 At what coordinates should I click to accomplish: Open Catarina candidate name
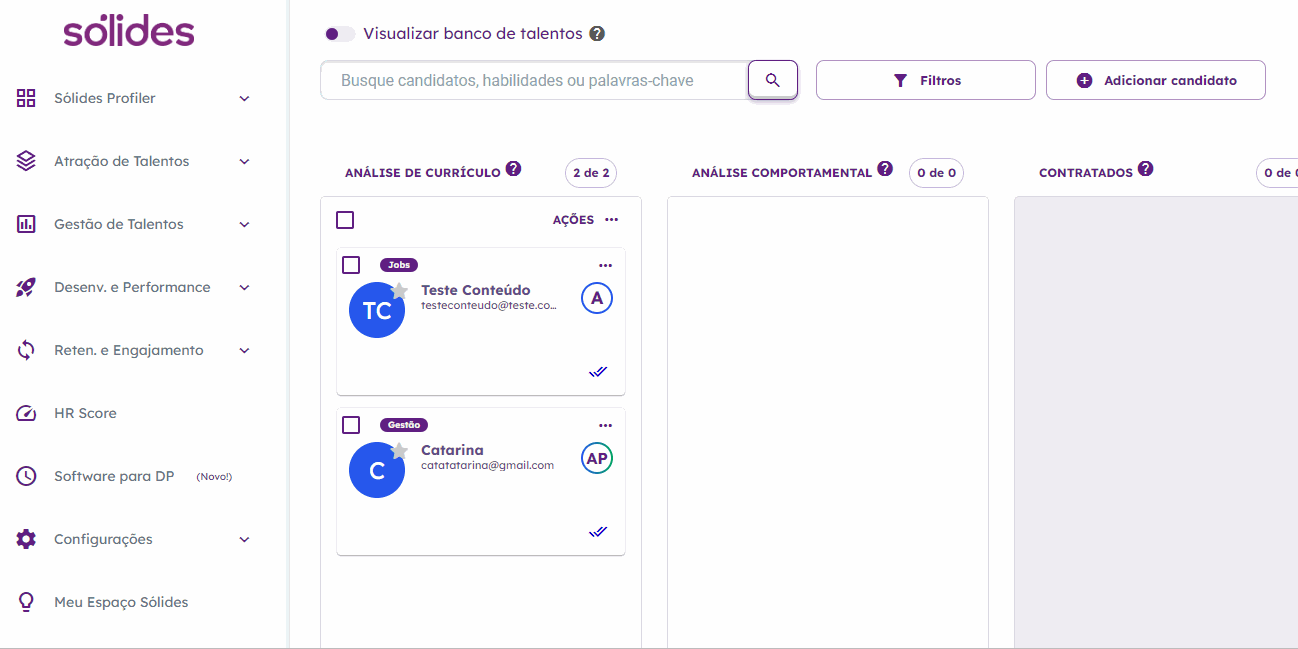click(x=452, y=450)
